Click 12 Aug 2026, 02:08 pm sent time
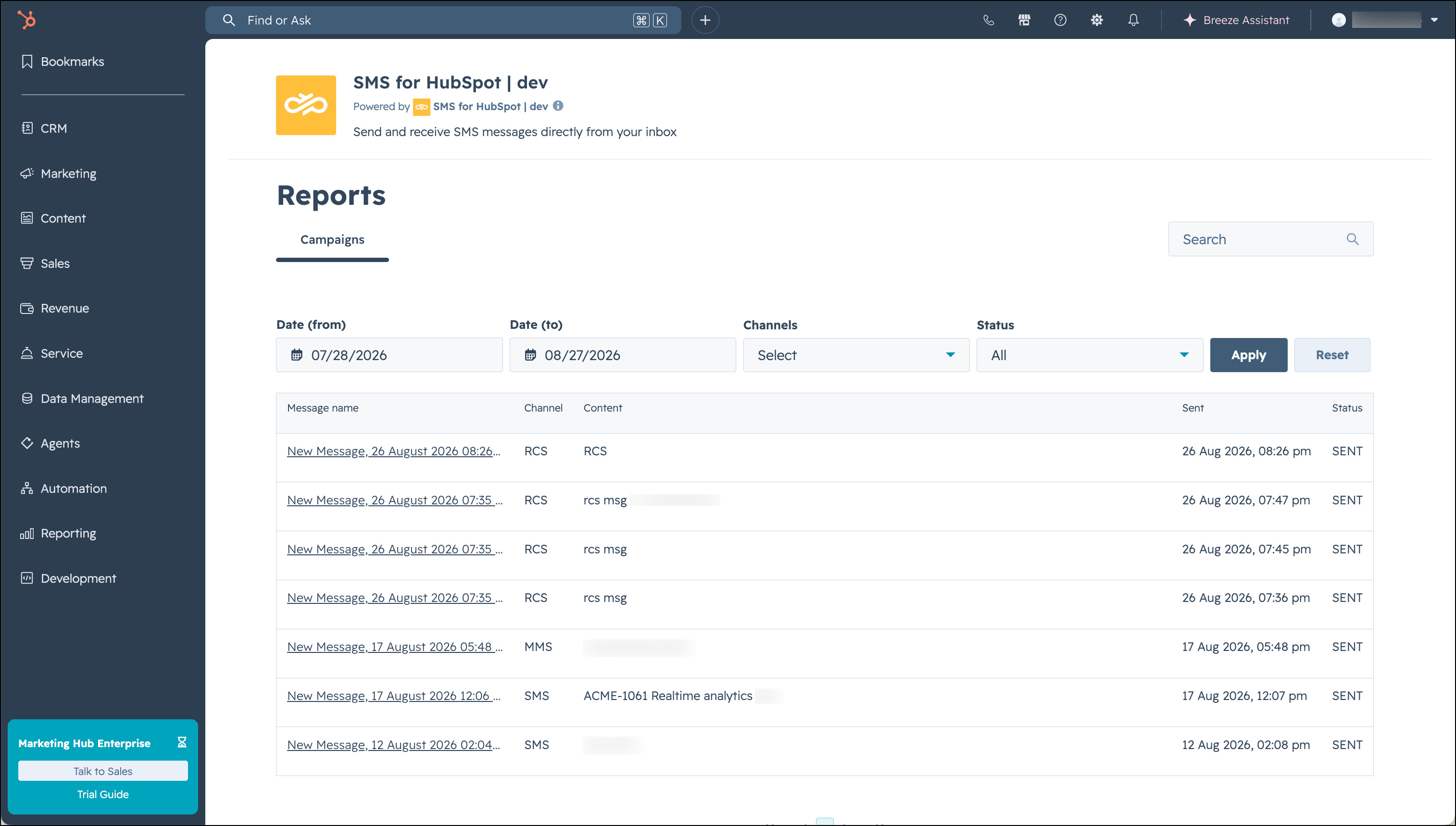 [1245, 745]
